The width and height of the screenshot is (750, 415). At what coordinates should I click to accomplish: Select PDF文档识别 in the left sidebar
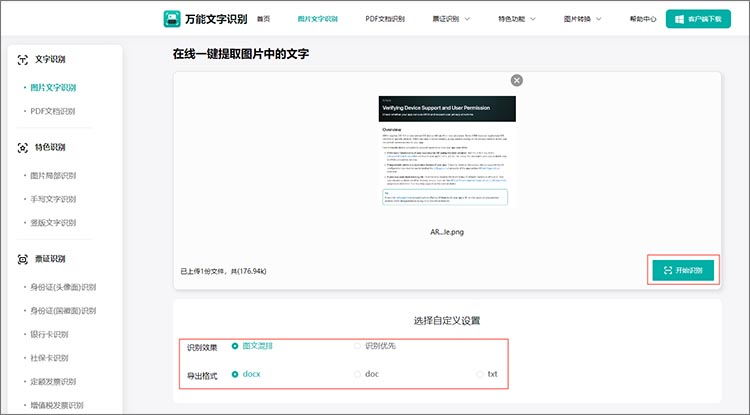53,111
